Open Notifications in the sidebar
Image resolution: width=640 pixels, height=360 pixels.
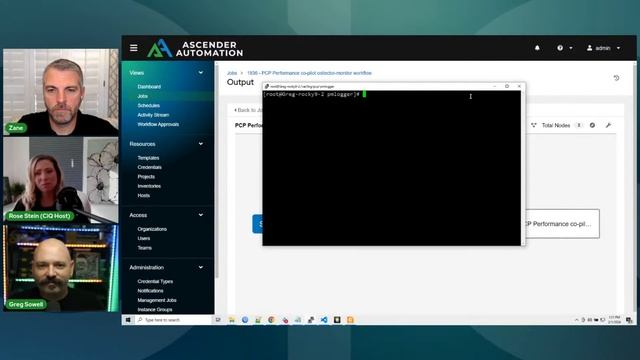(150, 291)
